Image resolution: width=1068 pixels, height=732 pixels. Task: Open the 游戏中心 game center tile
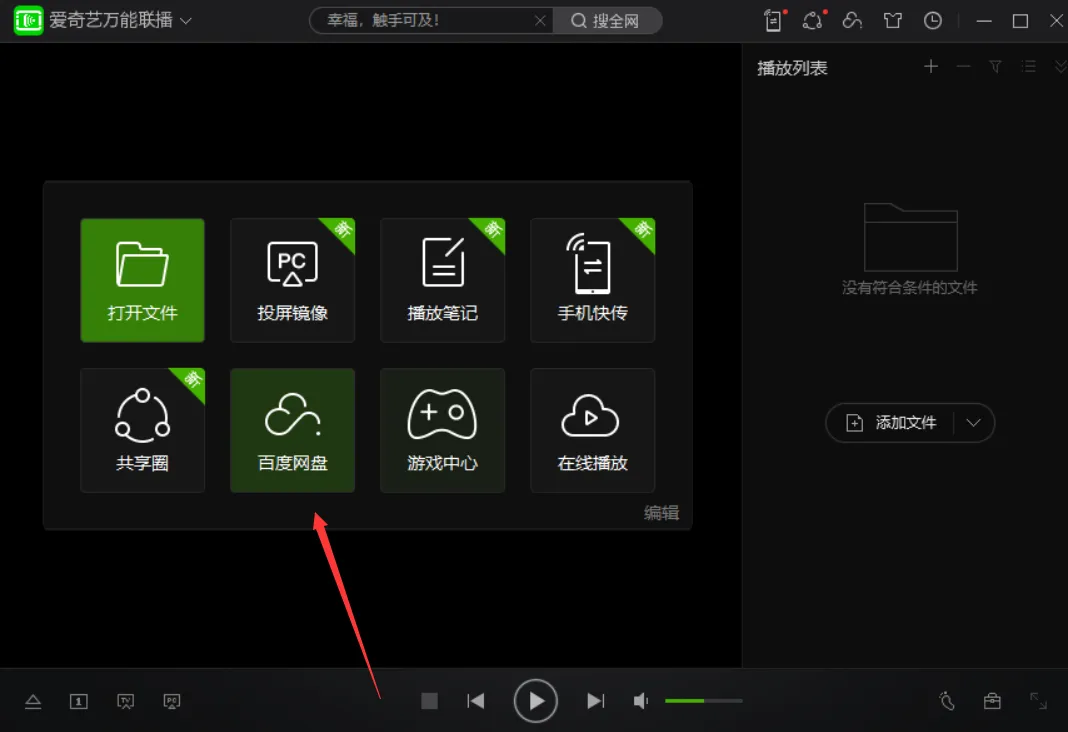click(x=442, y=430)
